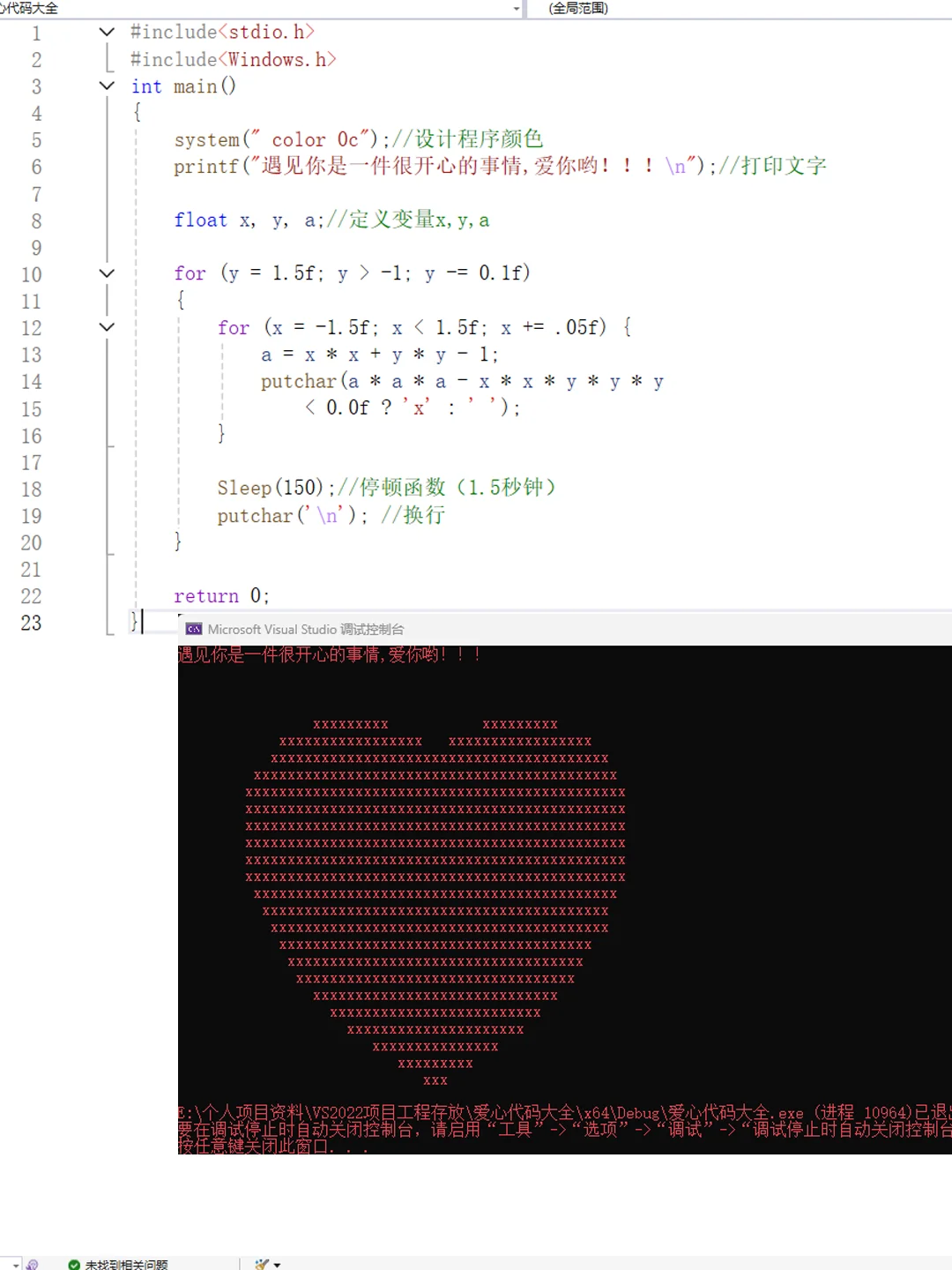Click the #include<Windows.h> line
This screenshot has width=952, height=1270.
pyautogui.click(x=234, y=59)
